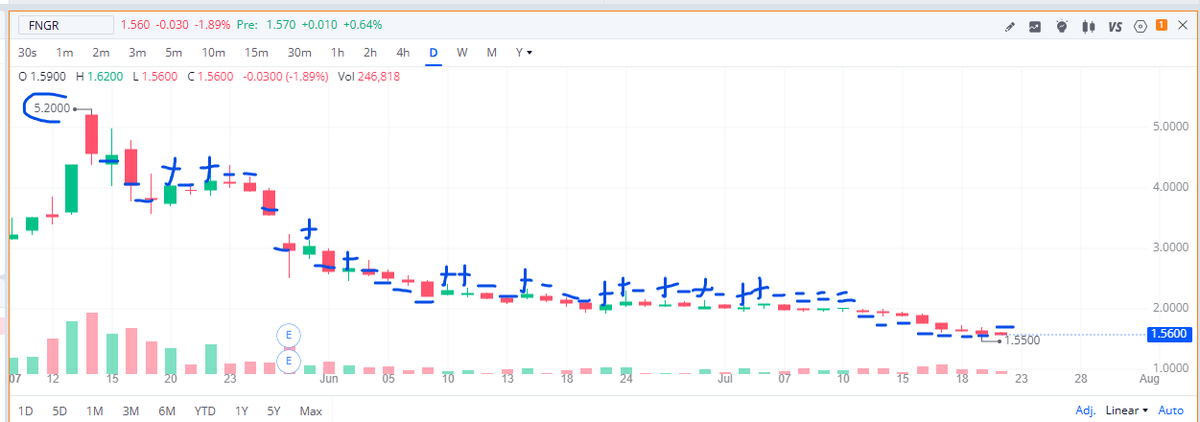Switch to 15m interval
This screenshot has height=422, width=1200.
click(x=256, y=52)
